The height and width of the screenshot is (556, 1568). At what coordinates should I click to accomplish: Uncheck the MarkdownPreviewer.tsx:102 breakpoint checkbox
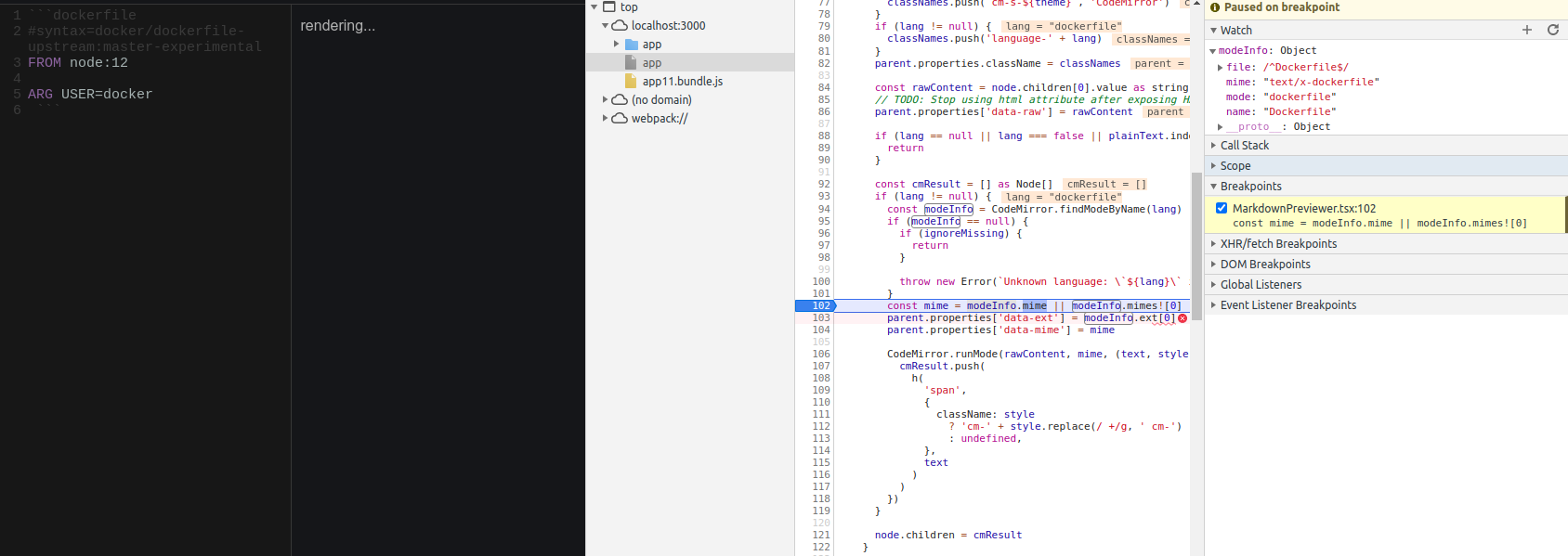[x=1222, y=208]
